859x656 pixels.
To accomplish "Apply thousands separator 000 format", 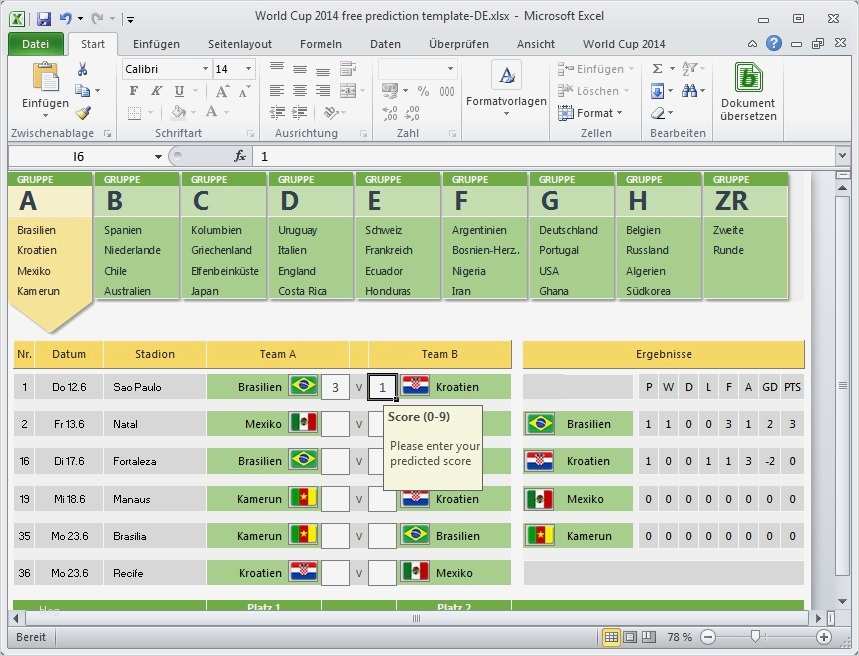I will (x=447, y=91).
